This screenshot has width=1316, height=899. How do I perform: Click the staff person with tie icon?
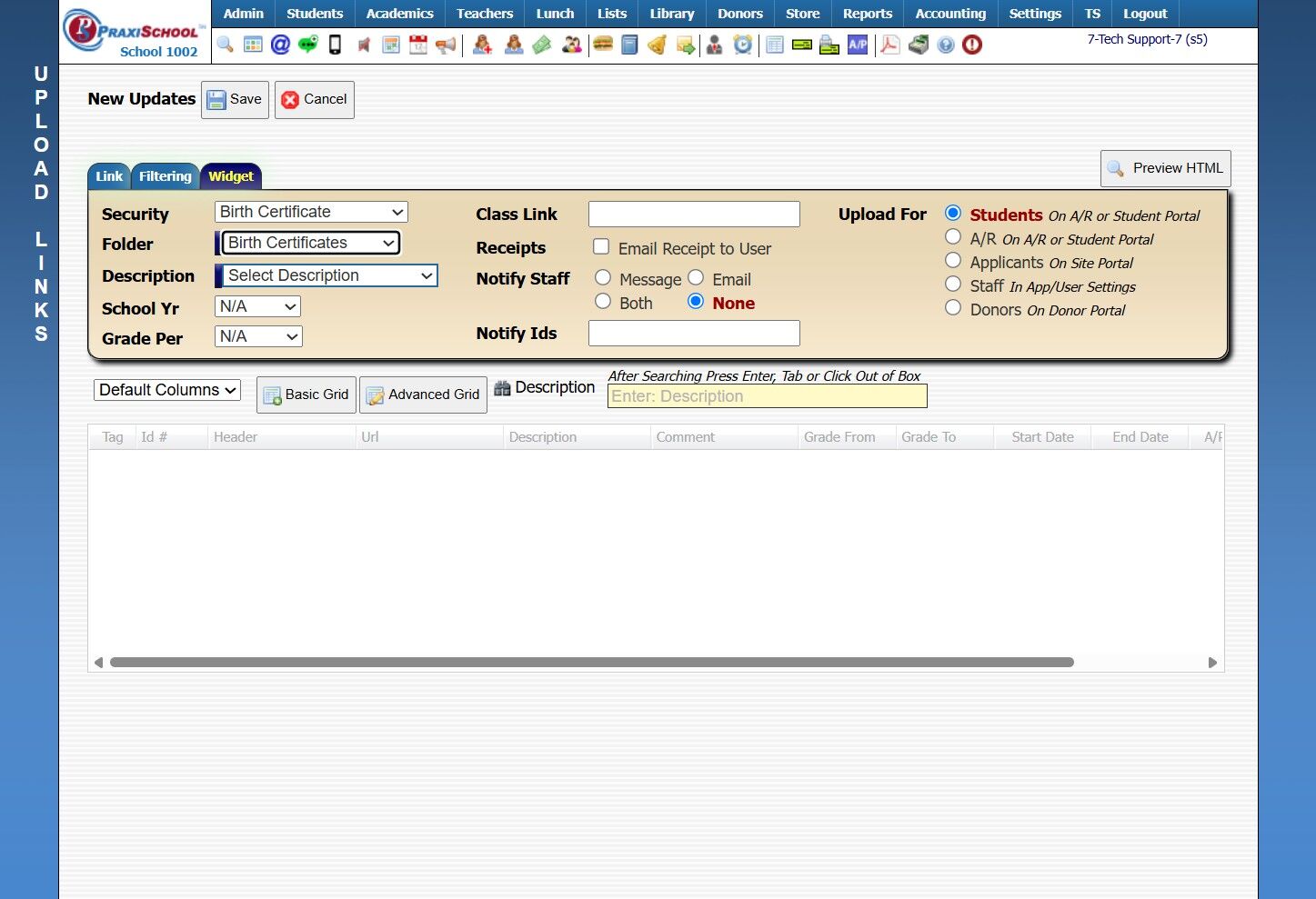tap(715, 45)
